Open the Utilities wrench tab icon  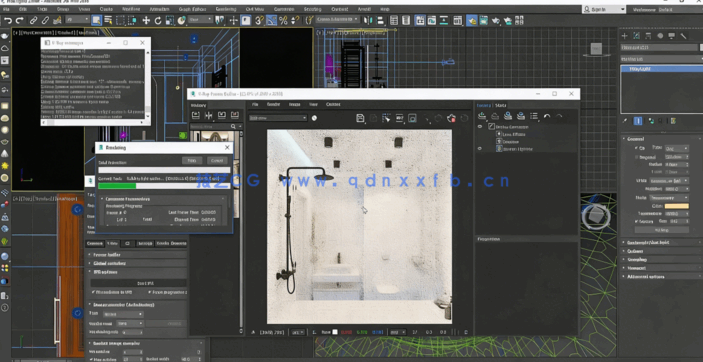[684, 36]
